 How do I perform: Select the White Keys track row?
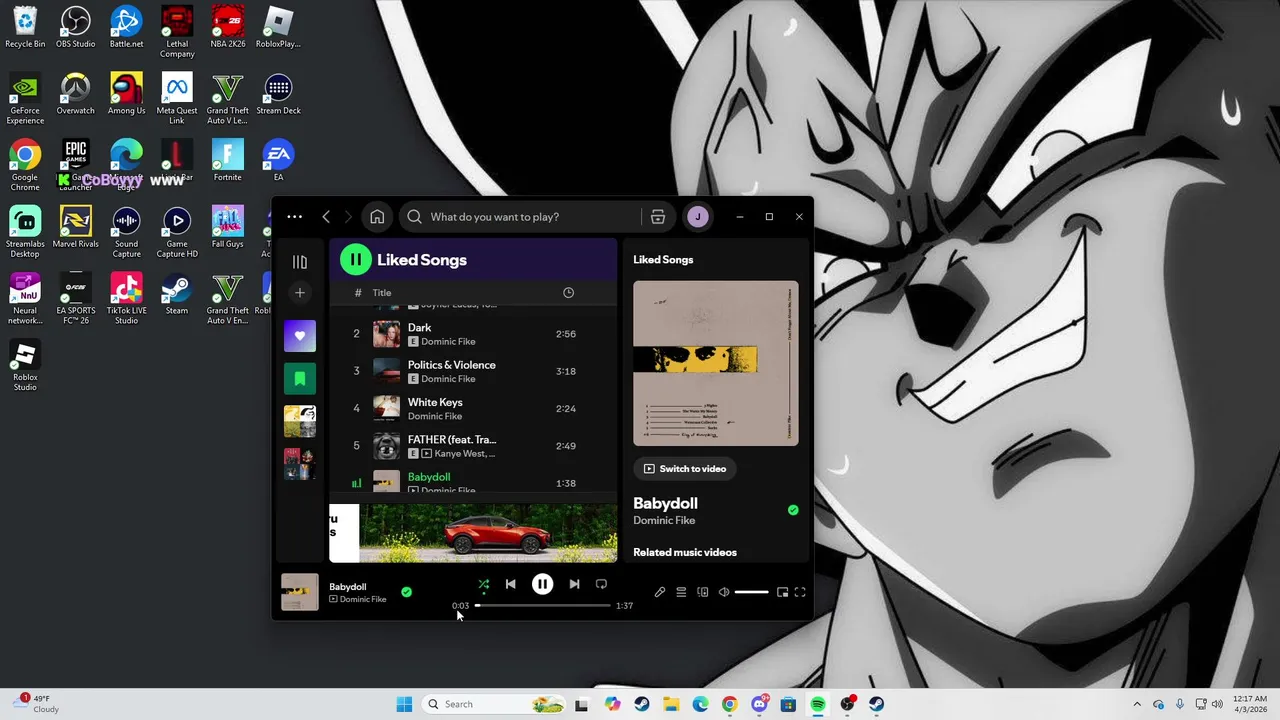473,408
